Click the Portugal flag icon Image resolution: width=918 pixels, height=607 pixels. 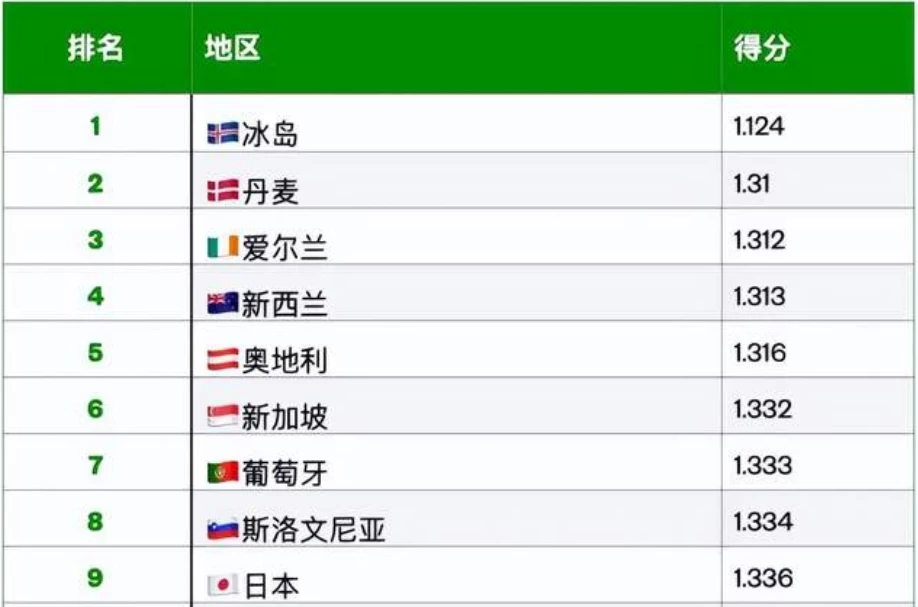(223, 472)
